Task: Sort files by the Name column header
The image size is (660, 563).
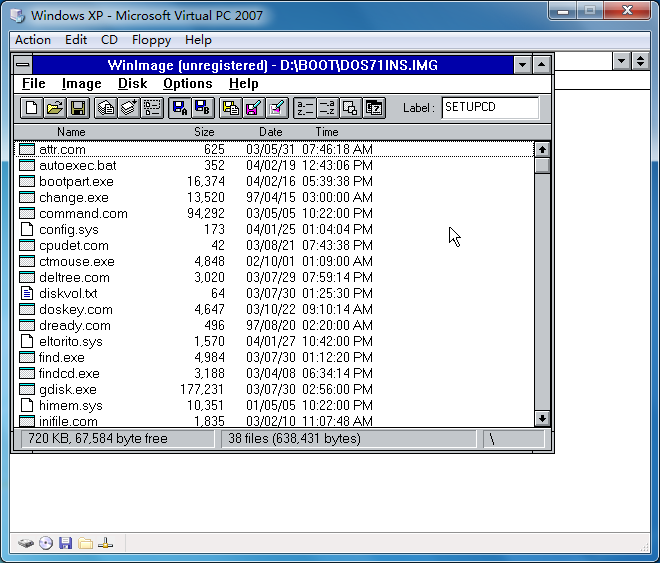Action: (71, 132)
